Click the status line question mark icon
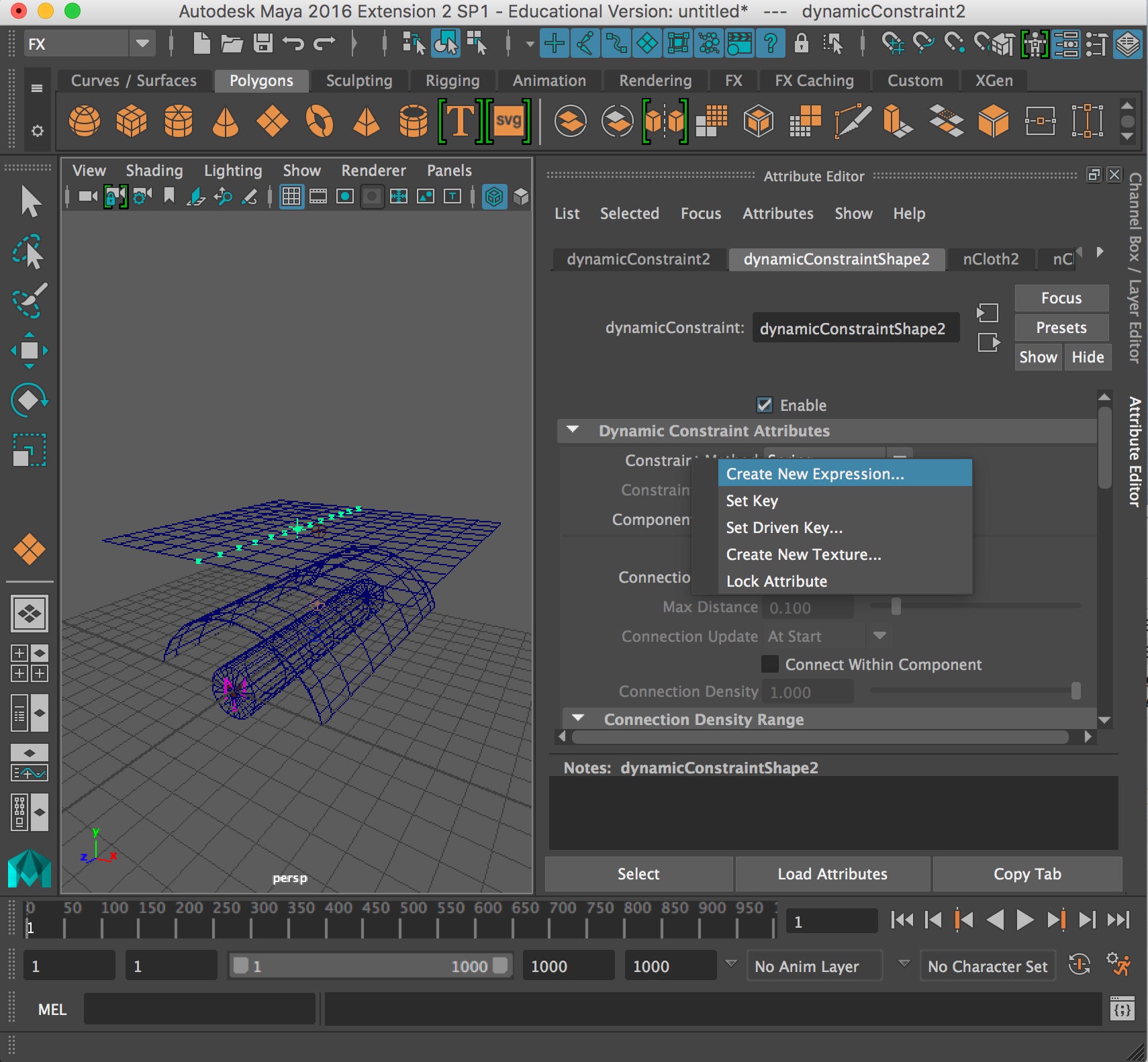The height and width of the screenshot is (1062, 1148). click(771, 44)
